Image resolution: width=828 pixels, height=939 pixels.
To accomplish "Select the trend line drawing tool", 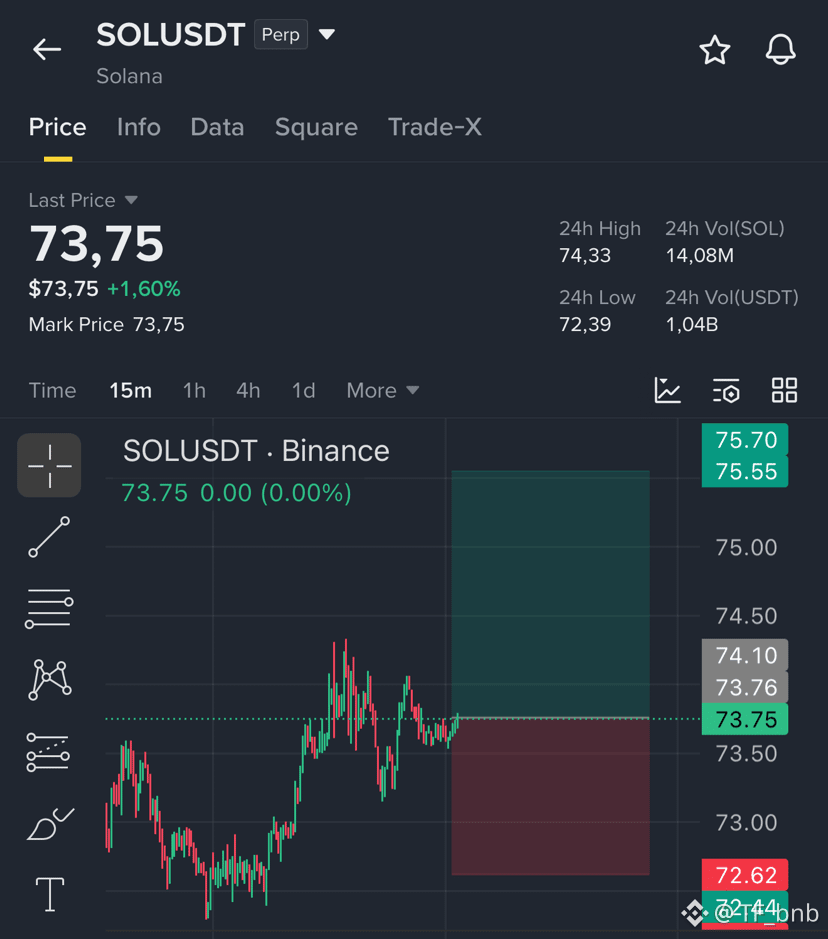I will [49, 537].
